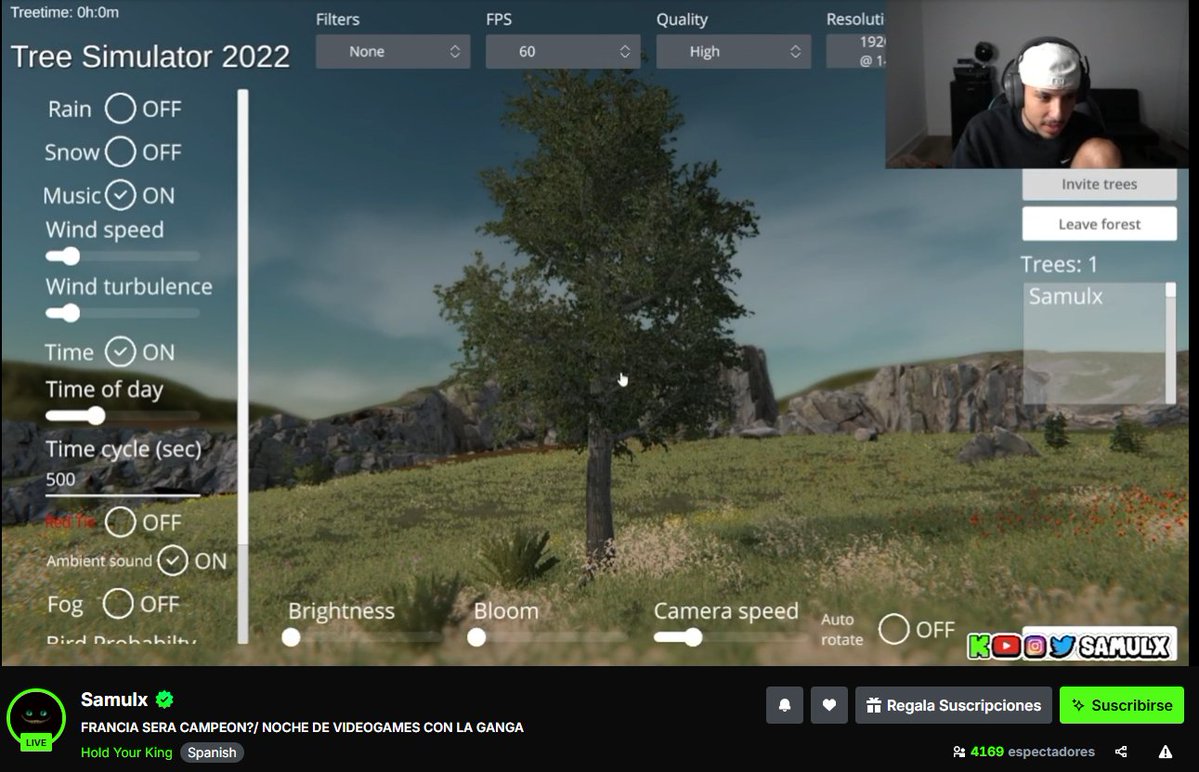Turn on Auto rotate toggle
Image resolution: width=1199 pixels, height=772 pixels.
[x=893, y=629]
